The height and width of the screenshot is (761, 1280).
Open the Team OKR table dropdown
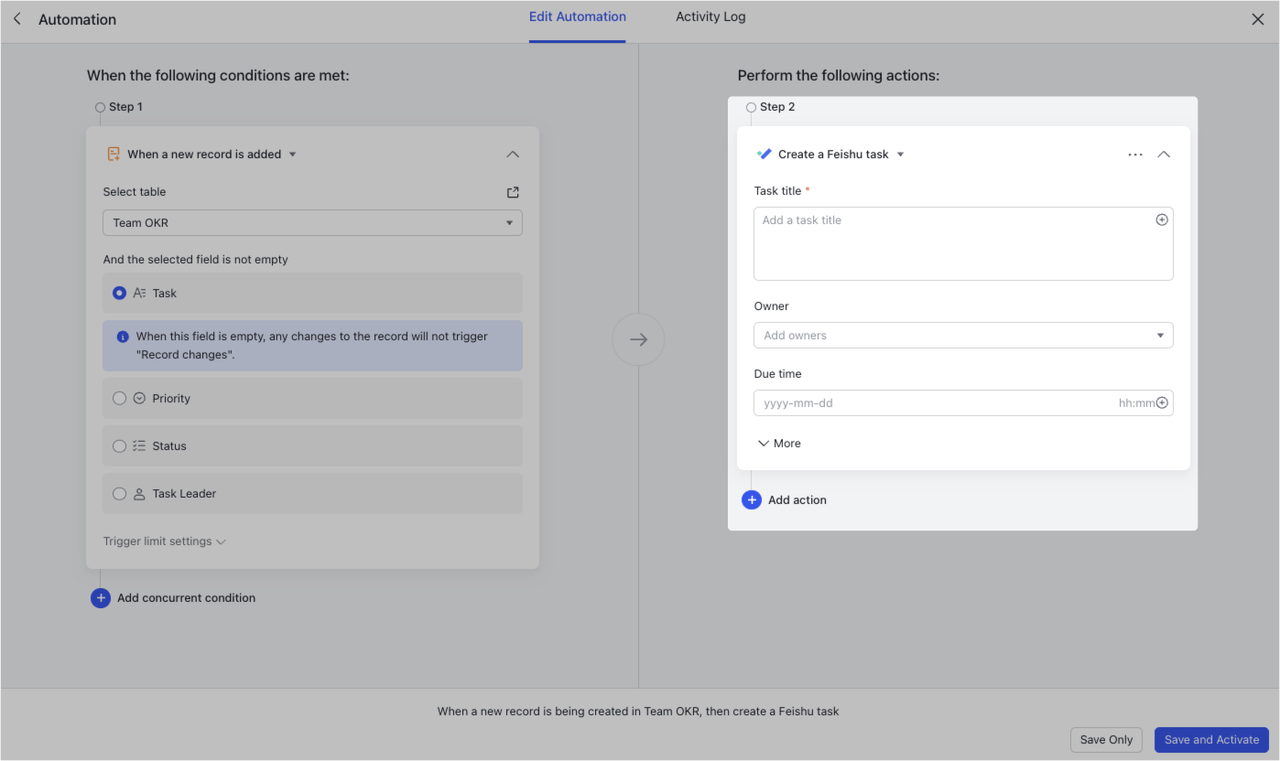coord(312,223)
